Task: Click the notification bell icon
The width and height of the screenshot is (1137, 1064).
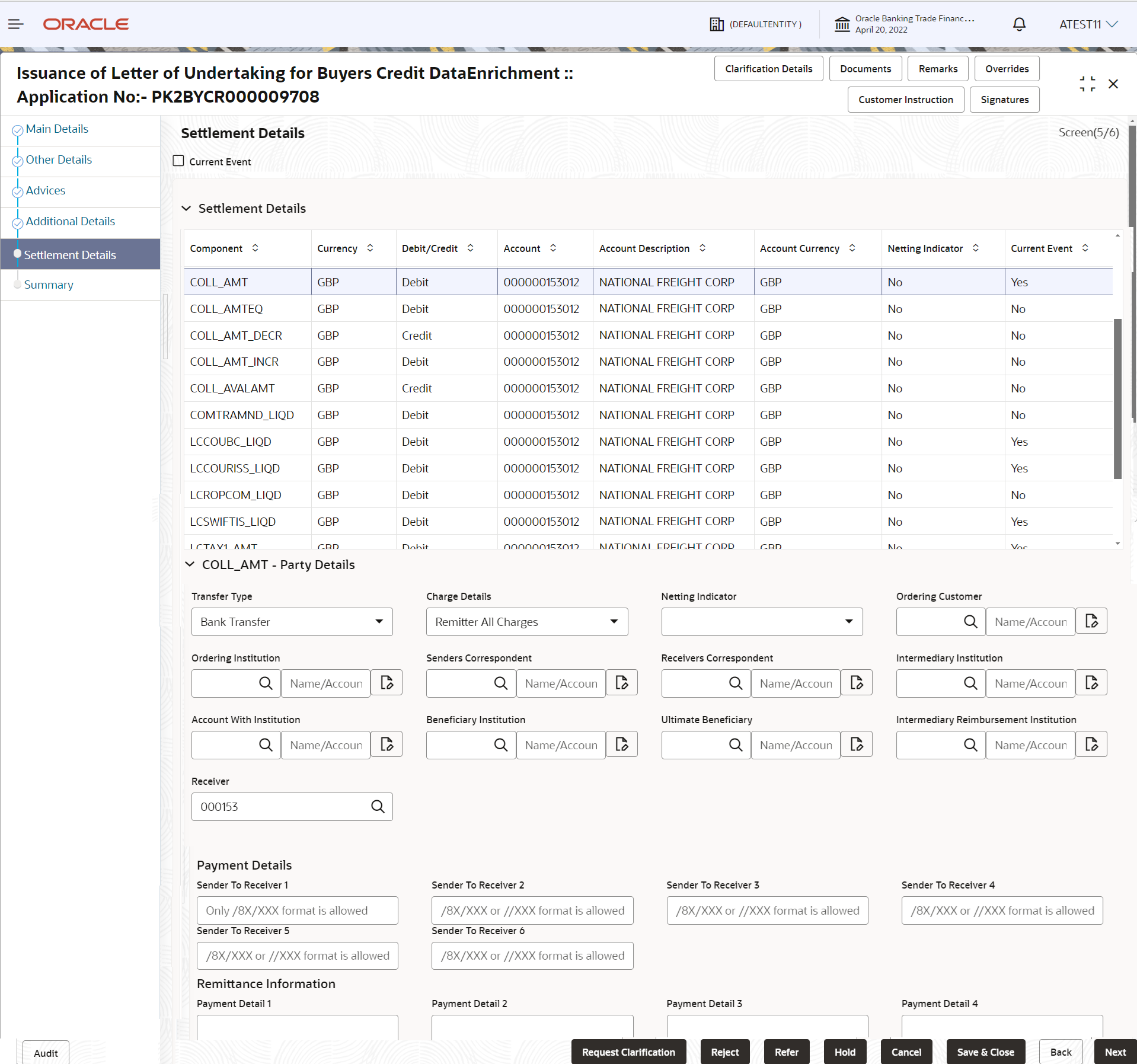Action: [1019, 24]
